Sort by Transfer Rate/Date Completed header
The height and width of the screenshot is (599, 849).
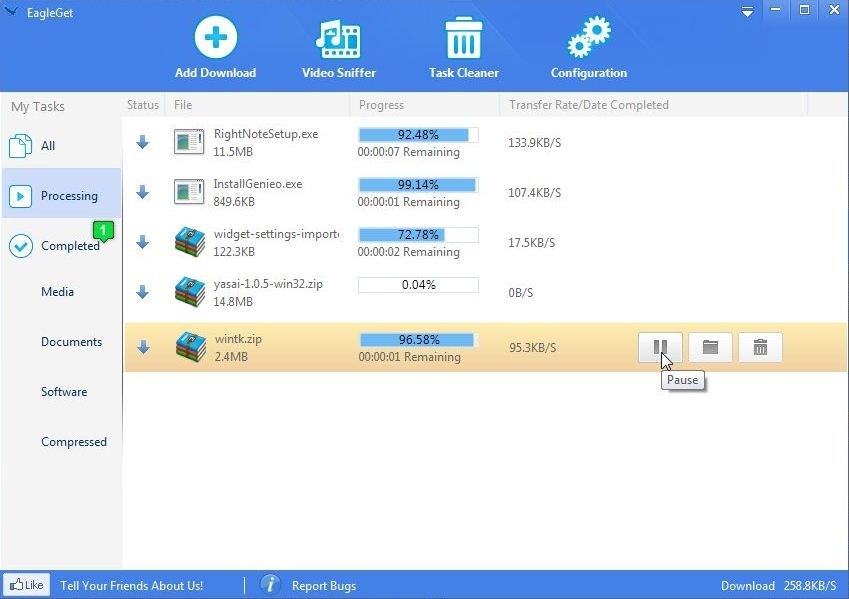tap(589, 105)
